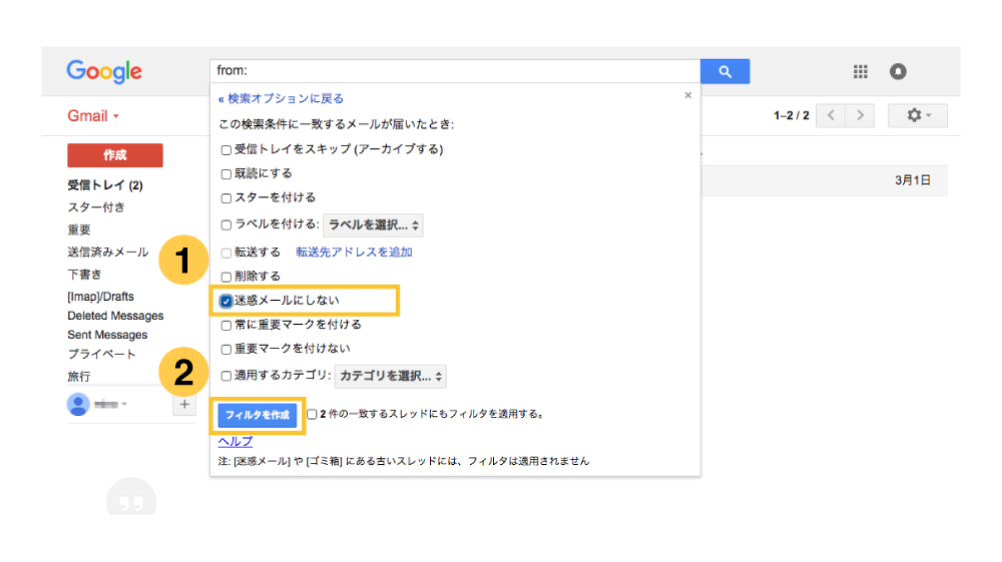Open 旅行 label

point(79,377)
